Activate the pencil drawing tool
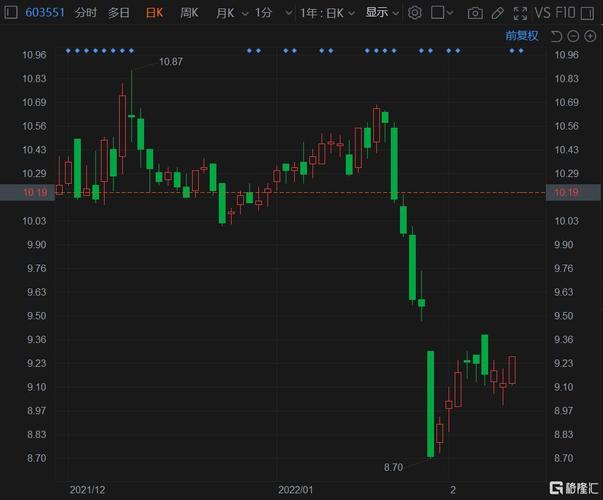Image resolution: width=603 pixels, height=500 pixels. 498,13
